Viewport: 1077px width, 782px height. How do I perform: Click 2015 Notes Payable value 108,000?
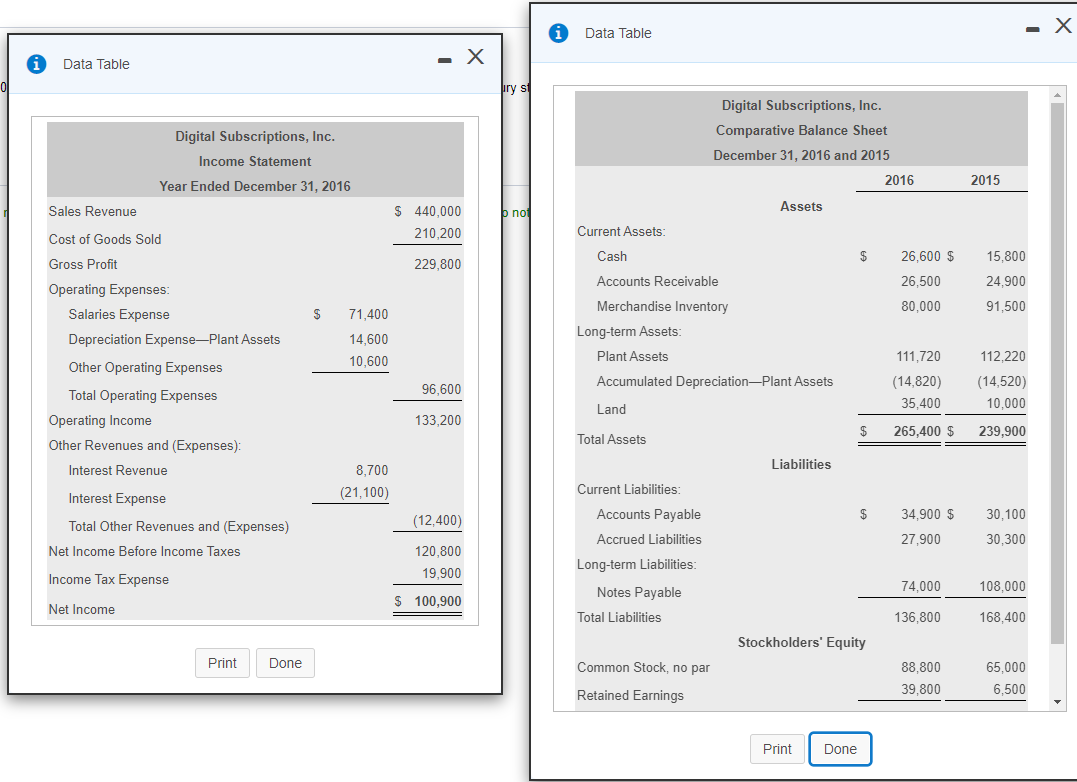[1002, 586]
